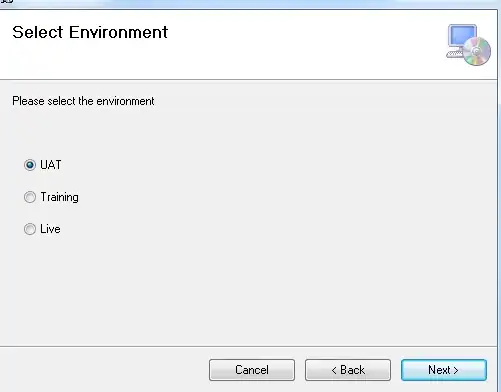Click the blue monitor in the setup icon
The width and height of the screenshot is (501, 392).
[x=462, y=36]
